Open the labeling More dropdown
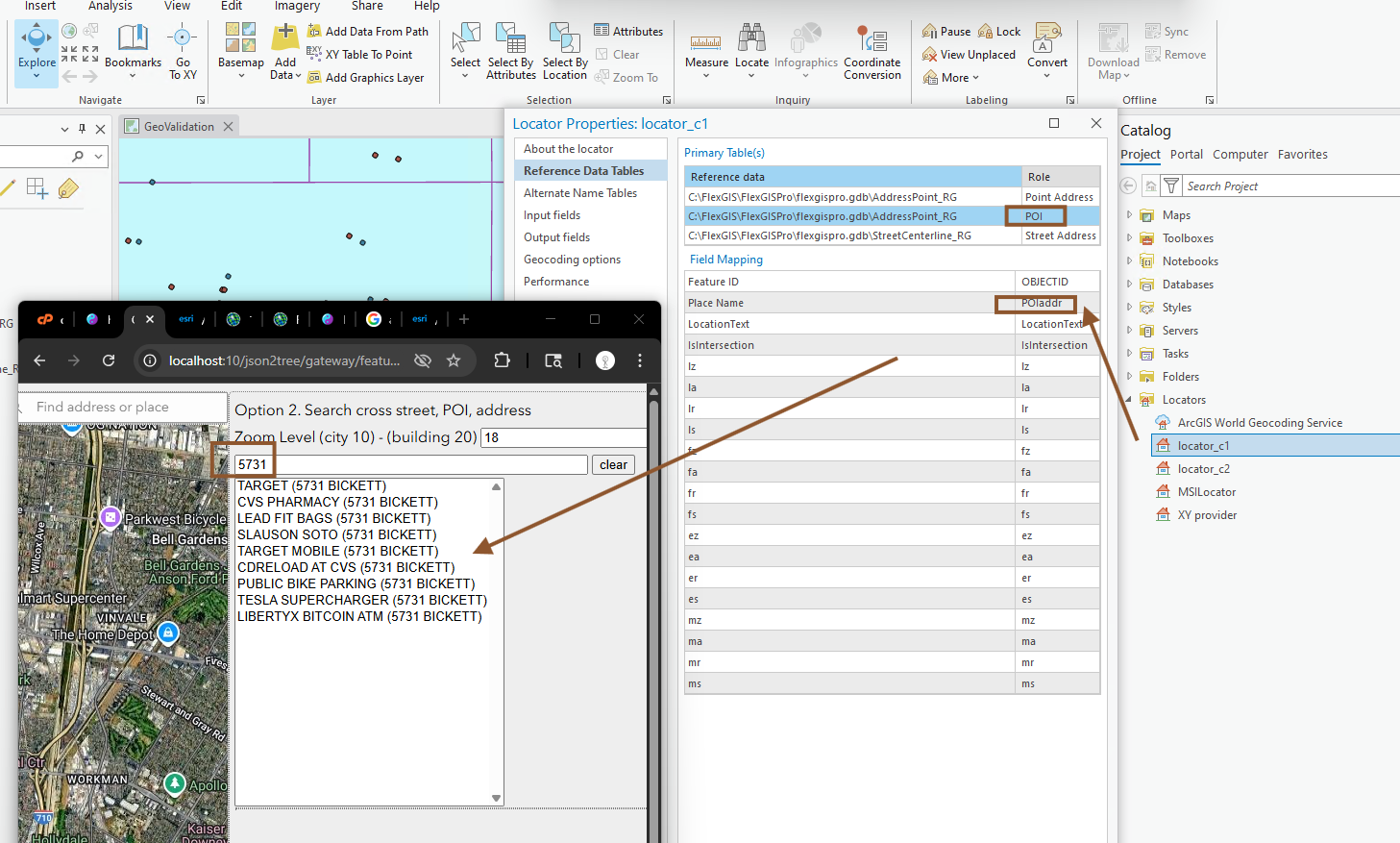 pos(950,78)
